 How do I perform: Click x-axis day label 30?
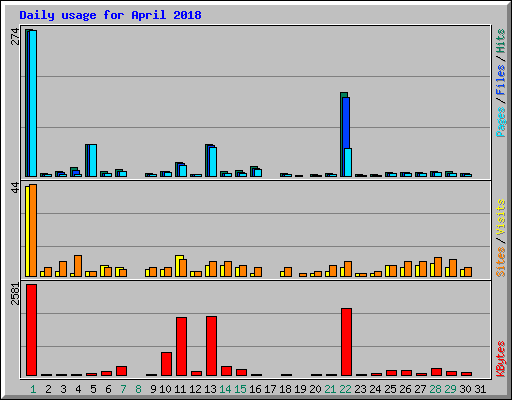pyautogui.click(x=465, y=389)
